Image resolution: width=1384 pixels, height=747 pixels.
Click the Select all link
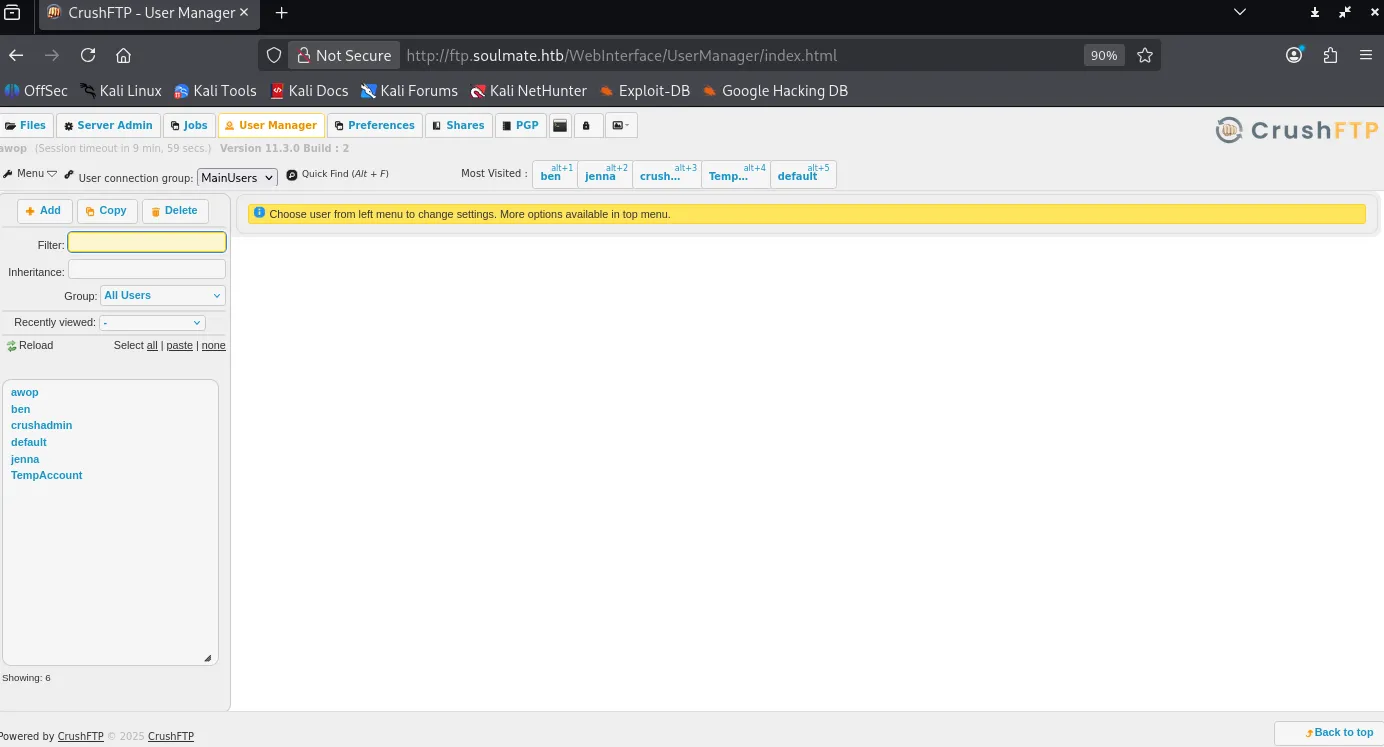(152, 345)
